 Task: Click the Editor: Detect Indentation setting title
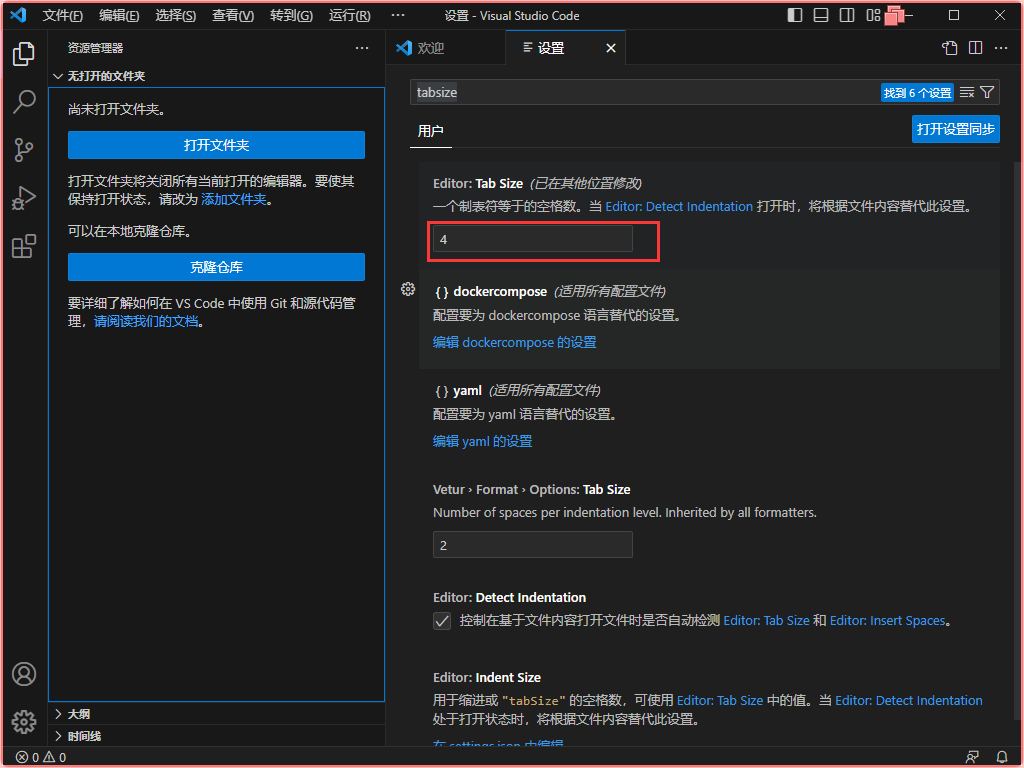pos(509,598)
